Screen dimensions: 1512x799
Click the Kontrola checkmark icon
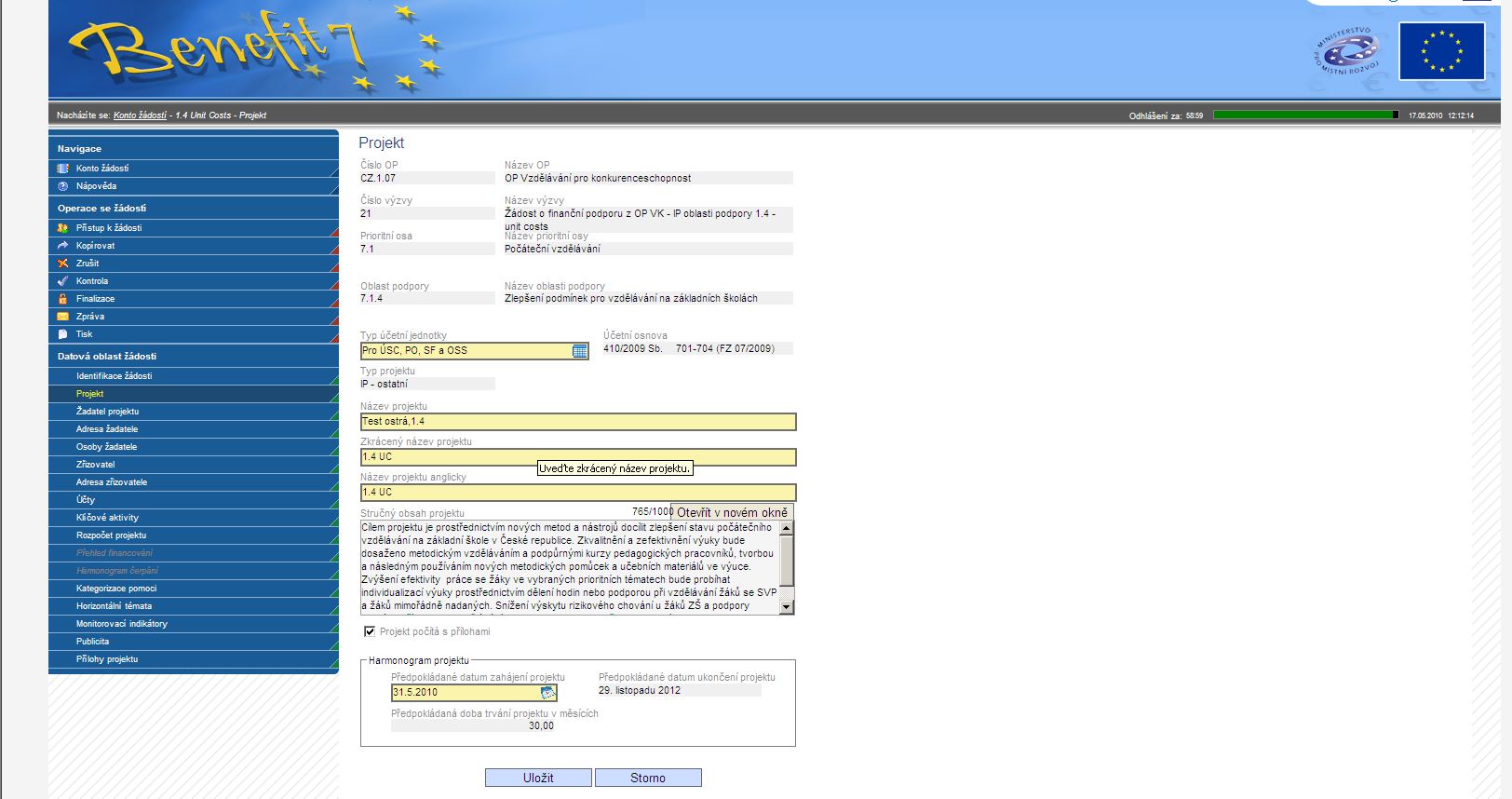(63, 281)
